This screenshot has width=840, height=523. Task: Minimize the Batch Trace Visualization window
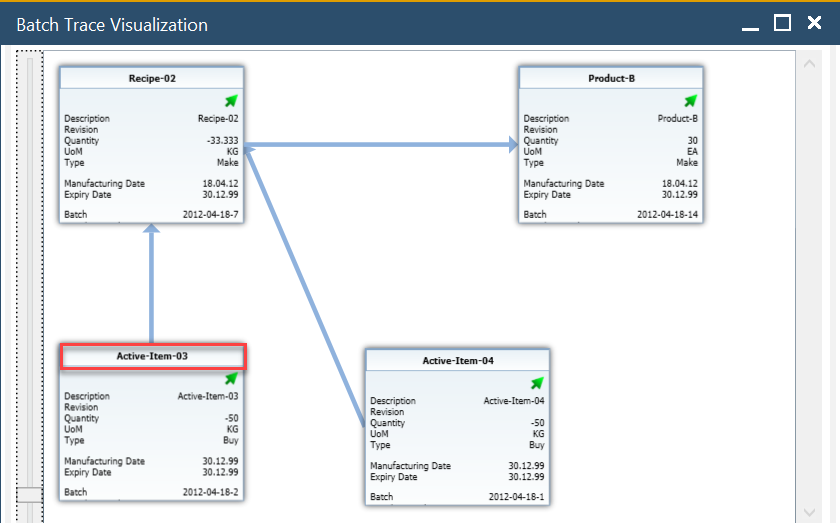click(751, 23)
